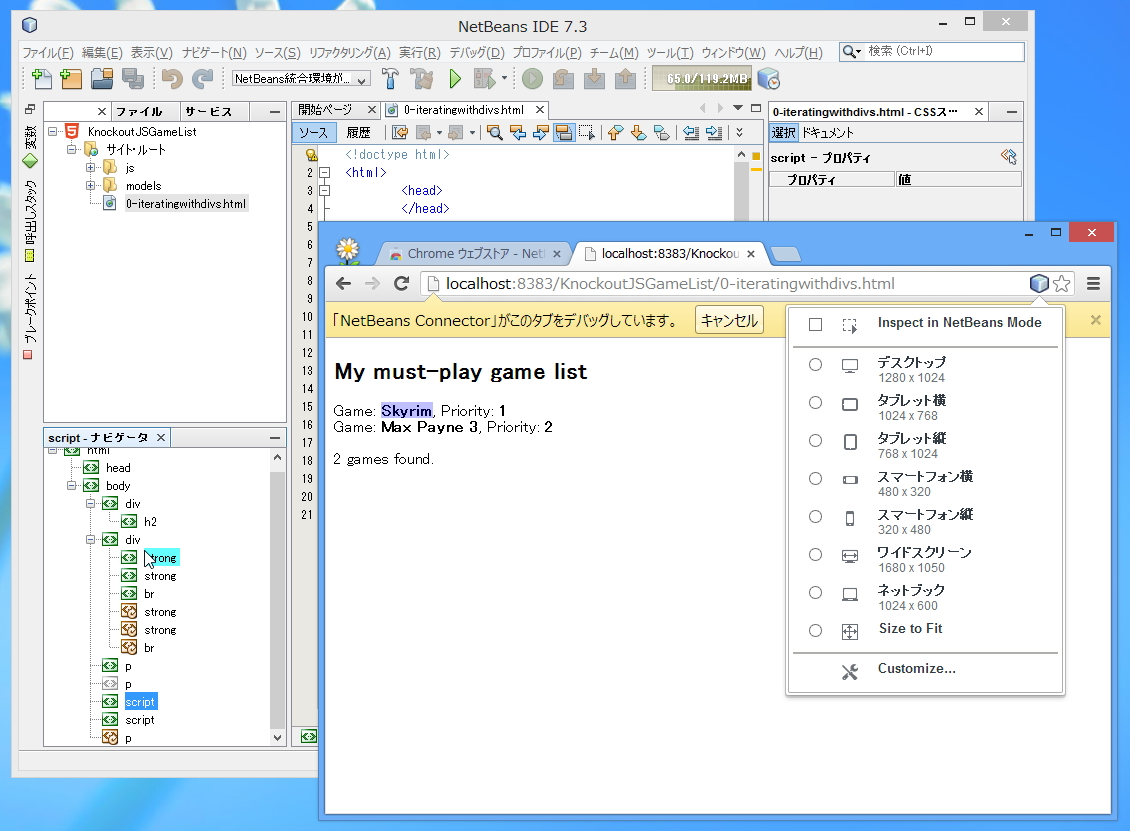
Task: Select the Open Project folder icon
Action: coord(100,77)
